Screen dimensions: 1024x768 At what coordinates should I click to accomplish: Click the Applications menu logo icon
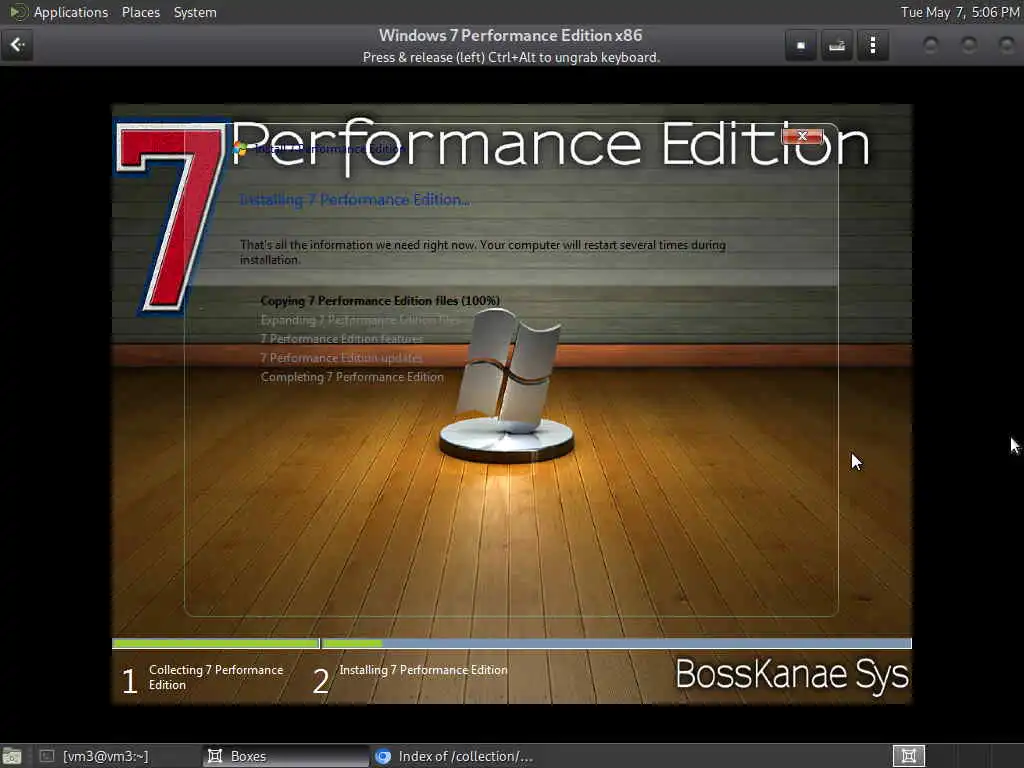tap(18, 12)
